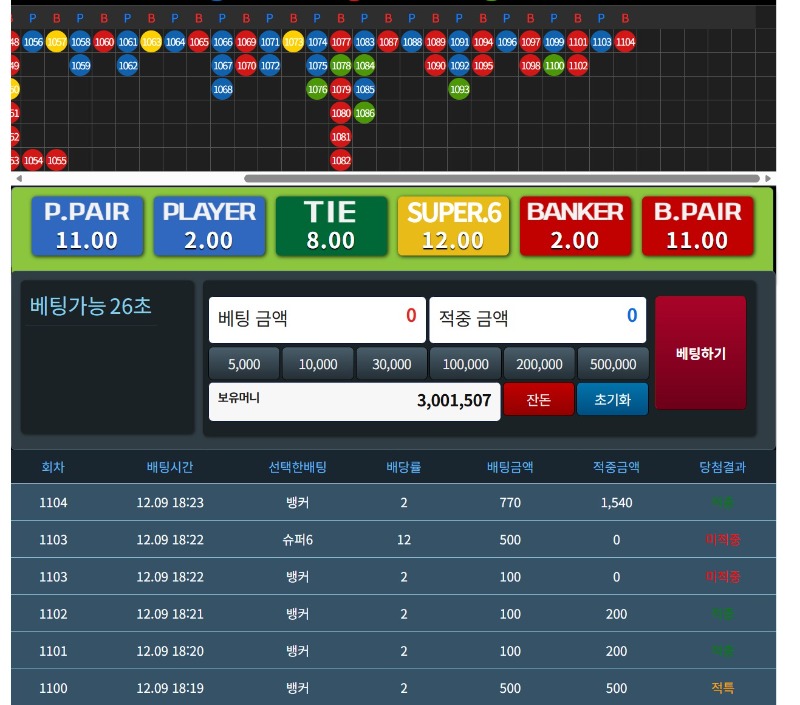Add the 500,000 chip amount
The image size is (800, 705).
point(613,364)
